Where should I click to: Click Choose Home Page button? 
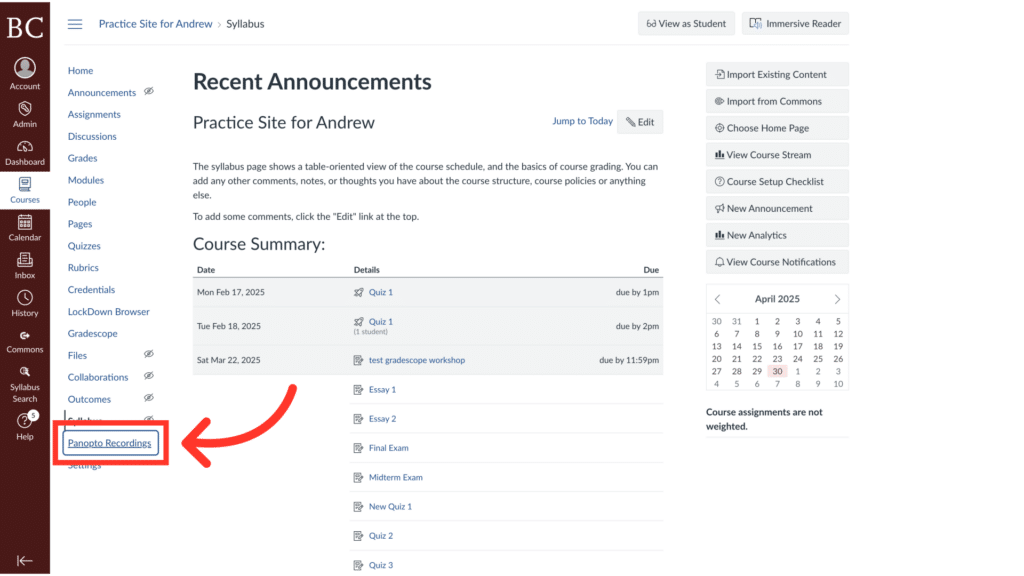(x=777, y=128)
